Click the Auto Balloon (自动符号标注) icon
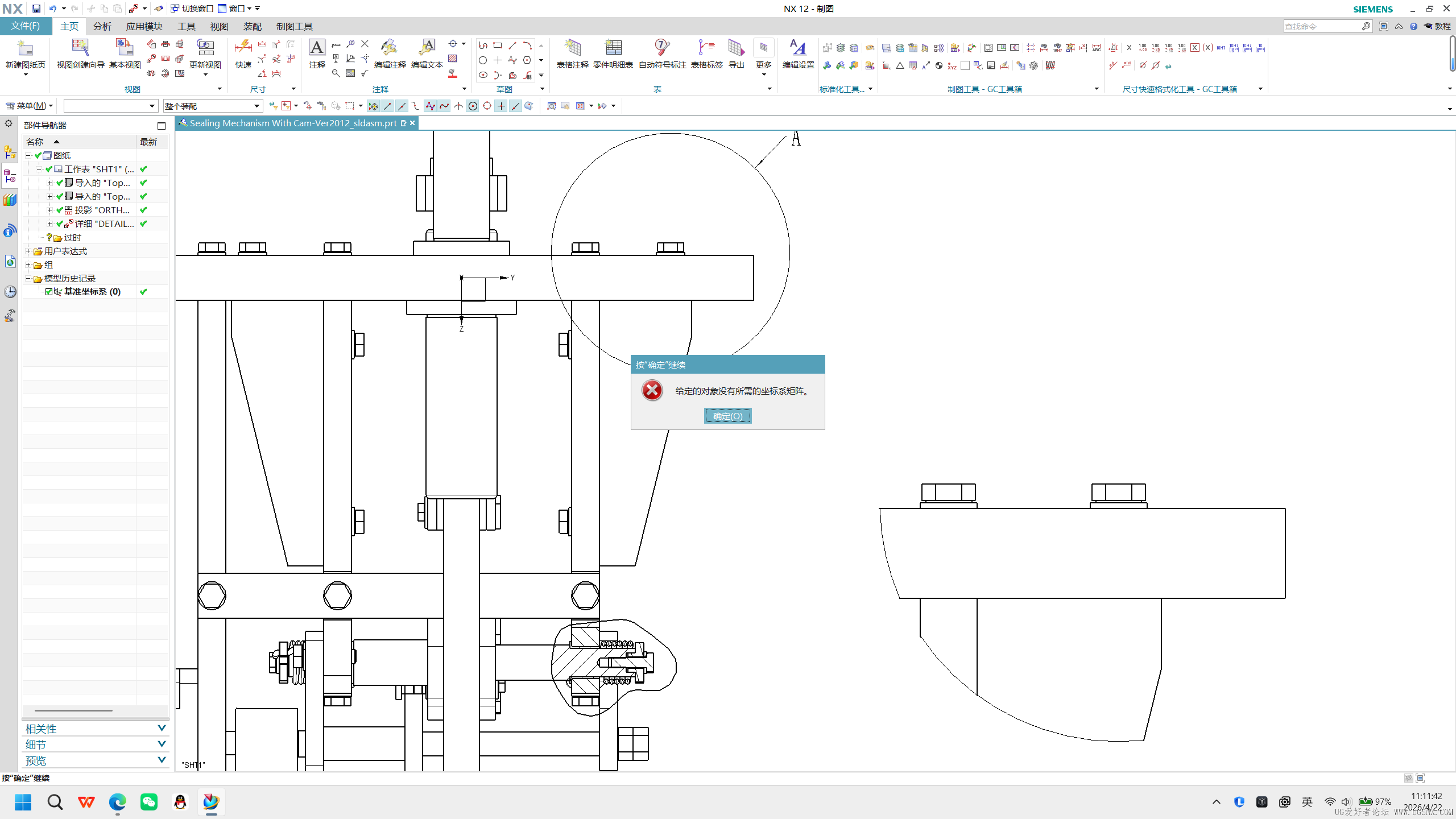 pyautogui.click(x=662, y=47)
